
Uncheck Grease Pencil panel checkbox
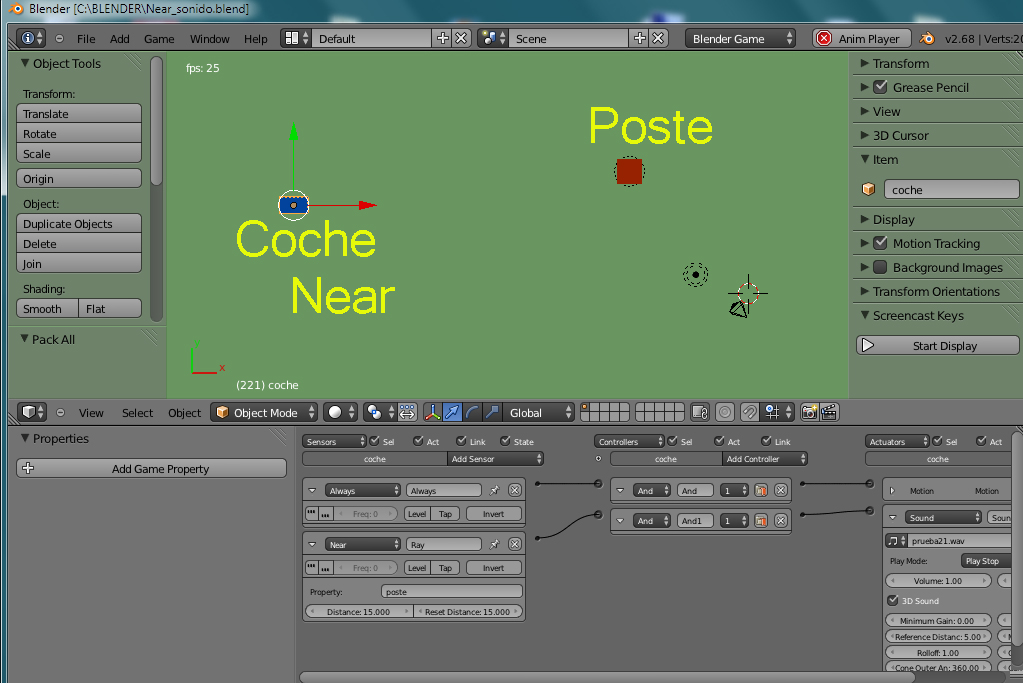click(x=880, y=87)
